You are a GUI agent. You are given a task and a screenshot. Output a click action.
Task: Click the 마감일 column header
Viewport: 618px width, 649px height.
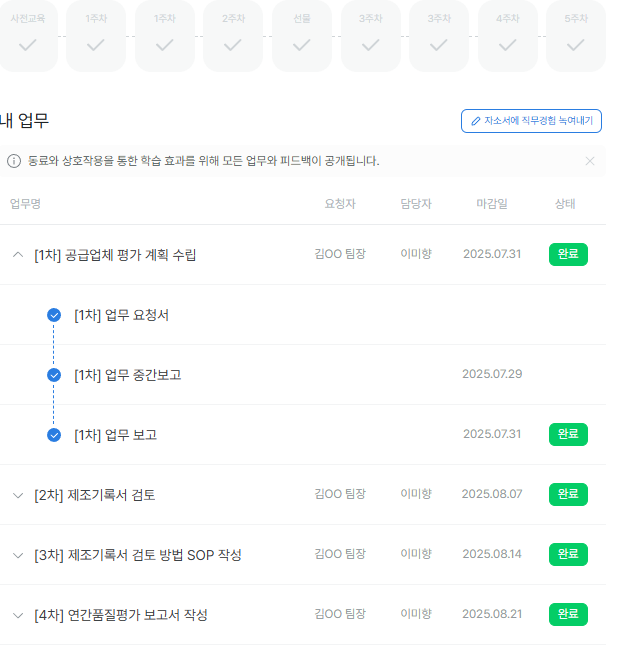click(x=491, y=204)
